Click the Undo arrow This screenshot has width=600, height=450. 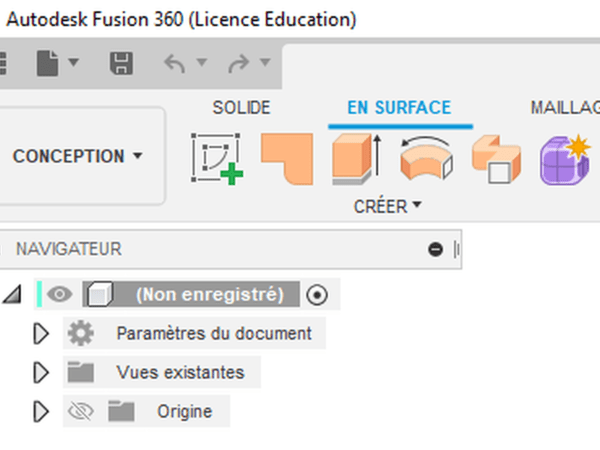[x=175, y=65]
